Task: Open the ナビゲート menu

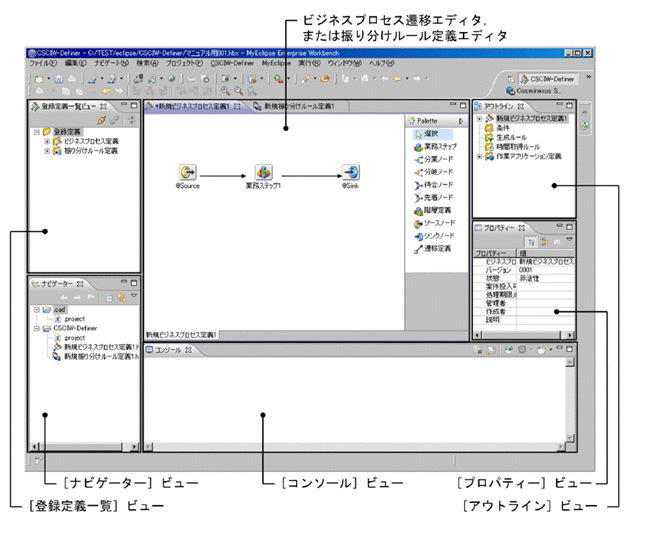Action: 111,63
